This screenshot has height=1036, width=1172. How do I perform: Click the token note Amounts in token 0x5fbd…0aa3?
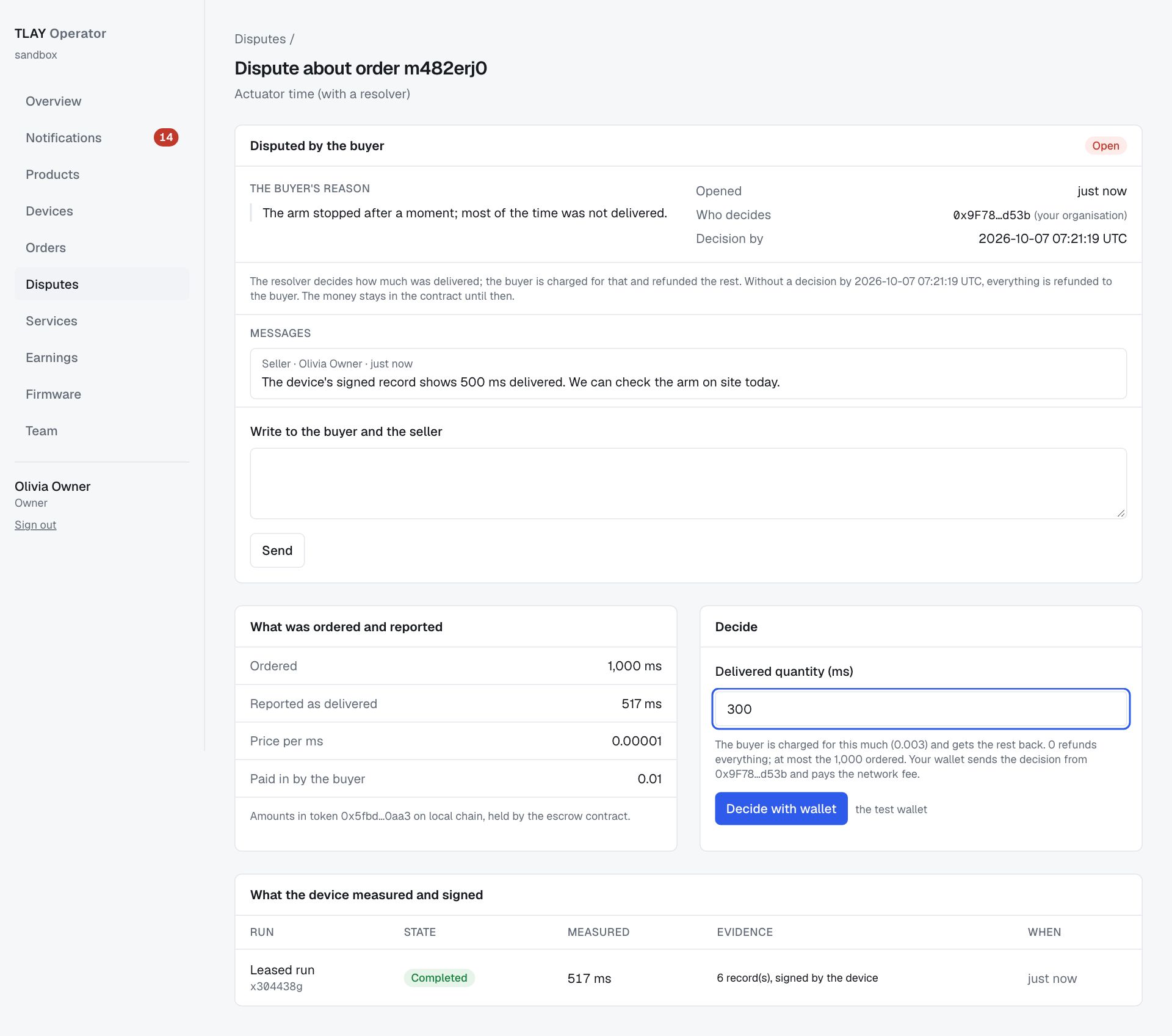click(440, 816)
